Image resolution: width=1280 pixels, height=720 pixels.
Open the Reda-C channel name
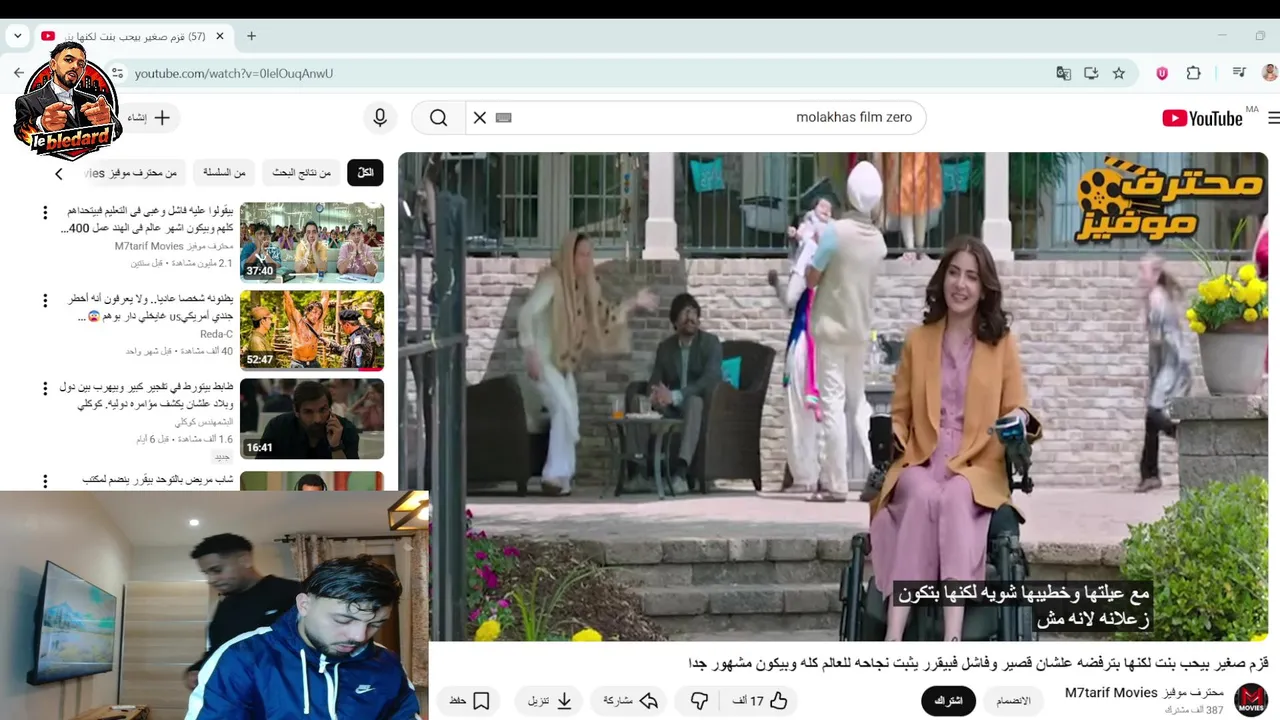216,334
